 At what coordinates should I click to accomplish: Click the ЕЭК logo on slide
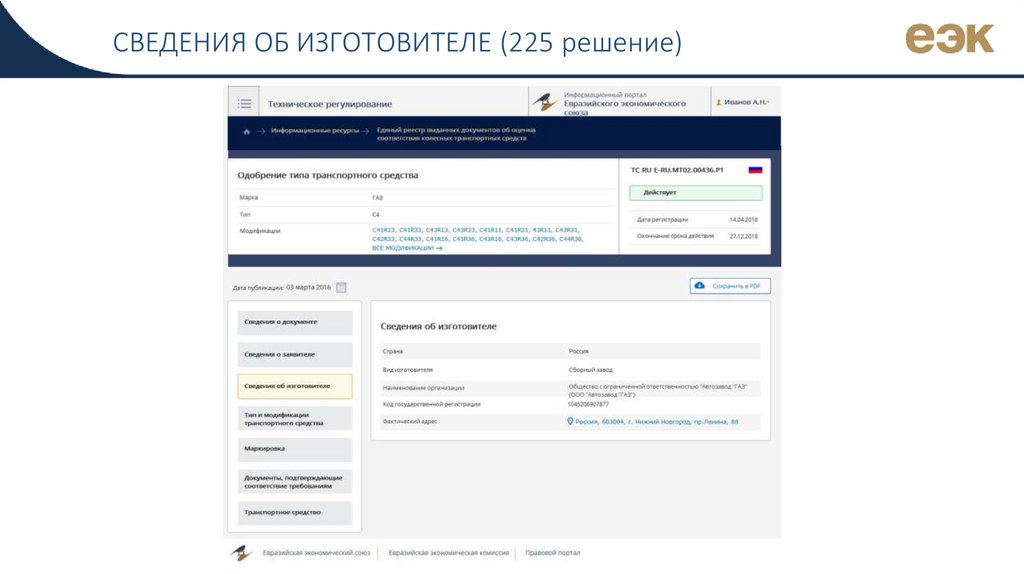pos(949,39)
